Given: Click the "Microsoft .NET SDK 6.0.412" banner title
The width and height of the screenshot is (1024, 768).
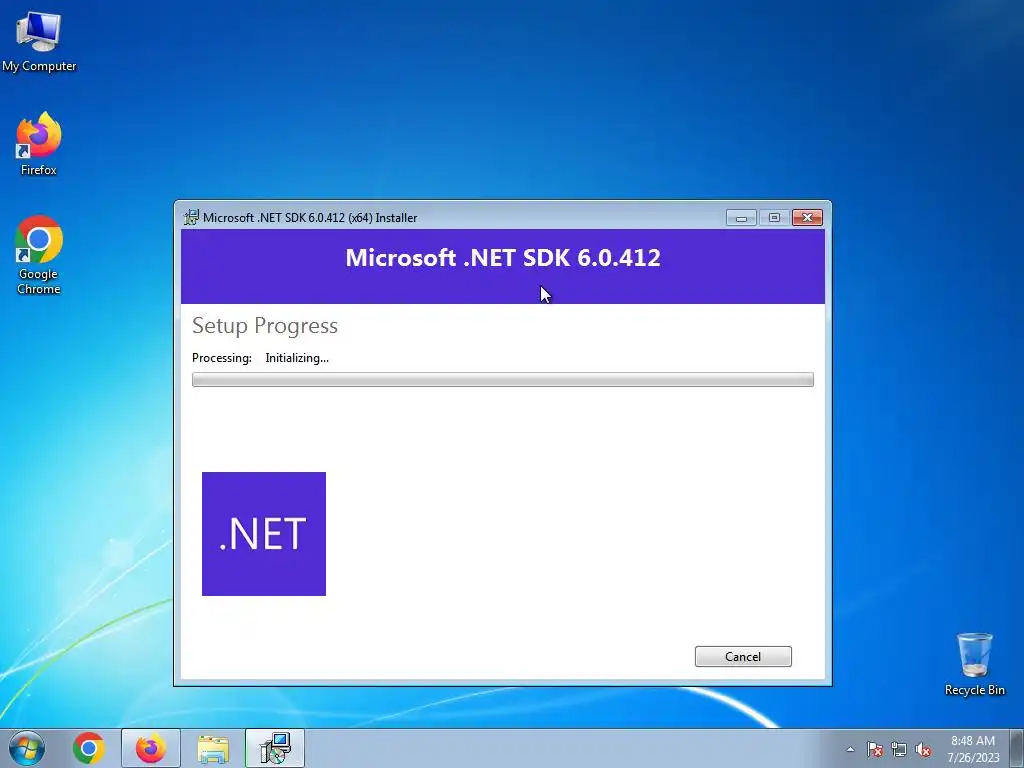Looking at the screenshot, I should click(503, 257).
